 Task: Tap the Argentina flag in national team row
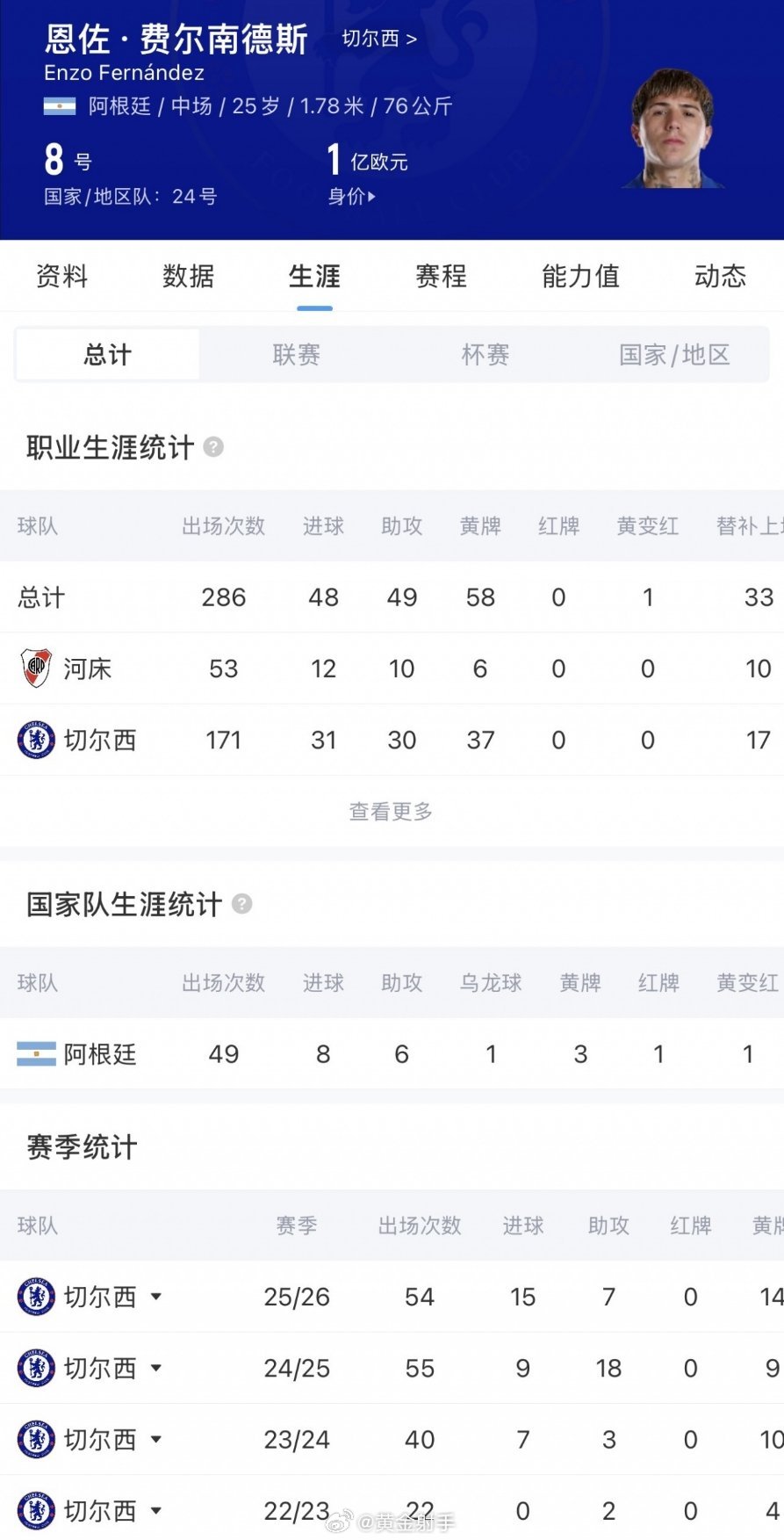tap(36, 1053)
